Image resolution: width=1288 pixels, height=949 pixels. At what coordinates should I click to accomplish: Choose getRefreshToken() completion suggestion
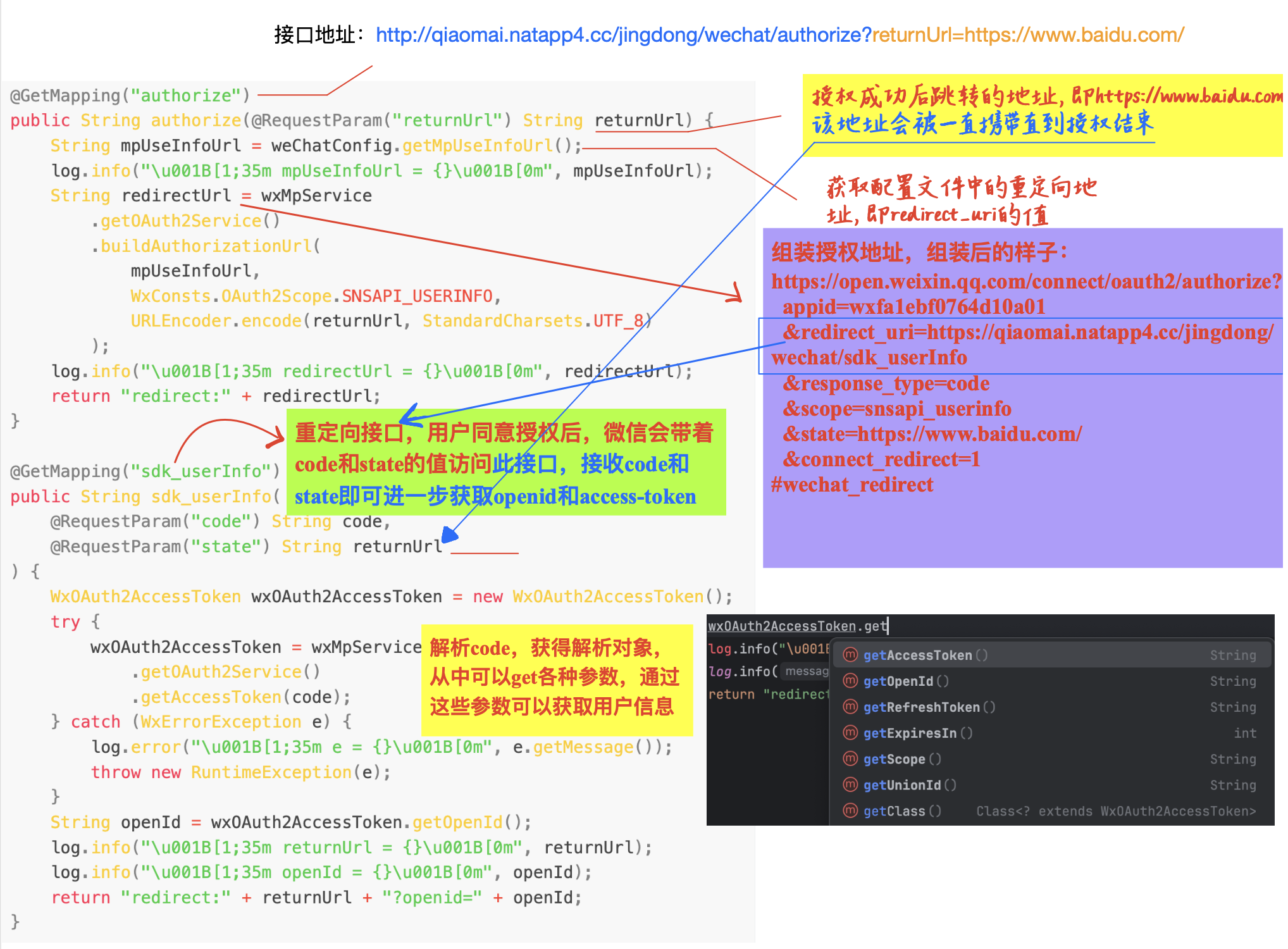pyautogui.click(x=1051, y=707)
